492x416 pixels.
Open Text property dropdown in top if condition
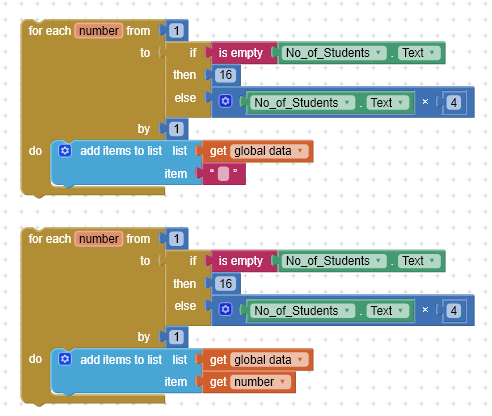click(419, 53)
